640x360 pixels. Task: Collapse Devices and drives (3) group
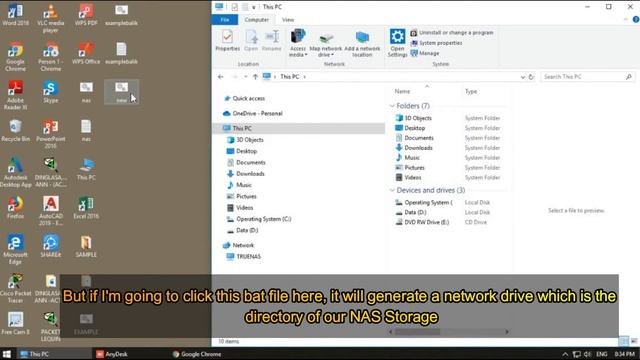(x=392, y=190)
